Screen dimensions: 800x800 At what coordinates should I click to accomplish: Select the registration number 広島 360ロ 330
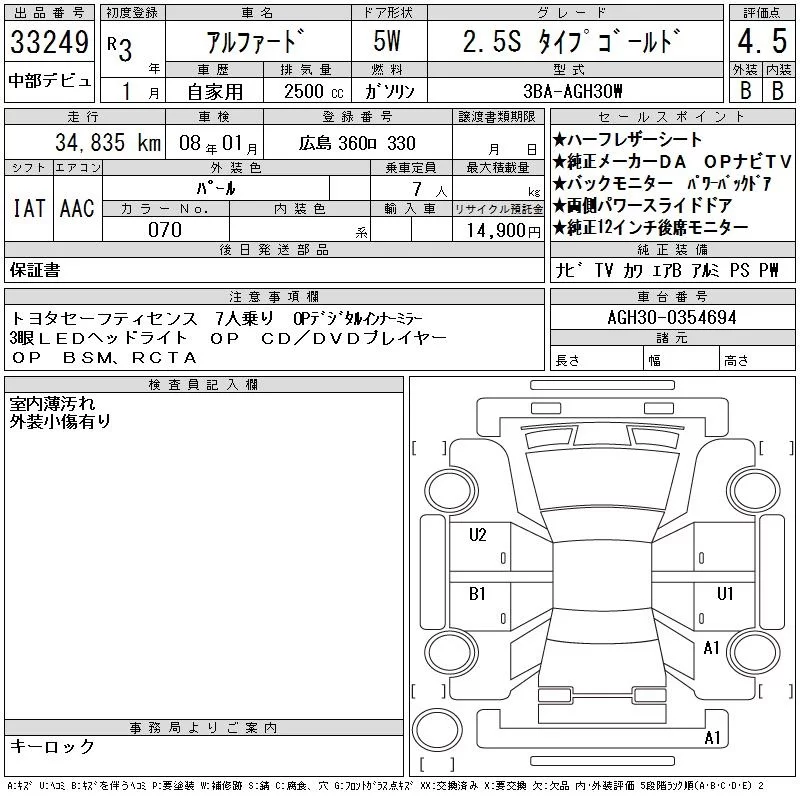coord(357,143)
